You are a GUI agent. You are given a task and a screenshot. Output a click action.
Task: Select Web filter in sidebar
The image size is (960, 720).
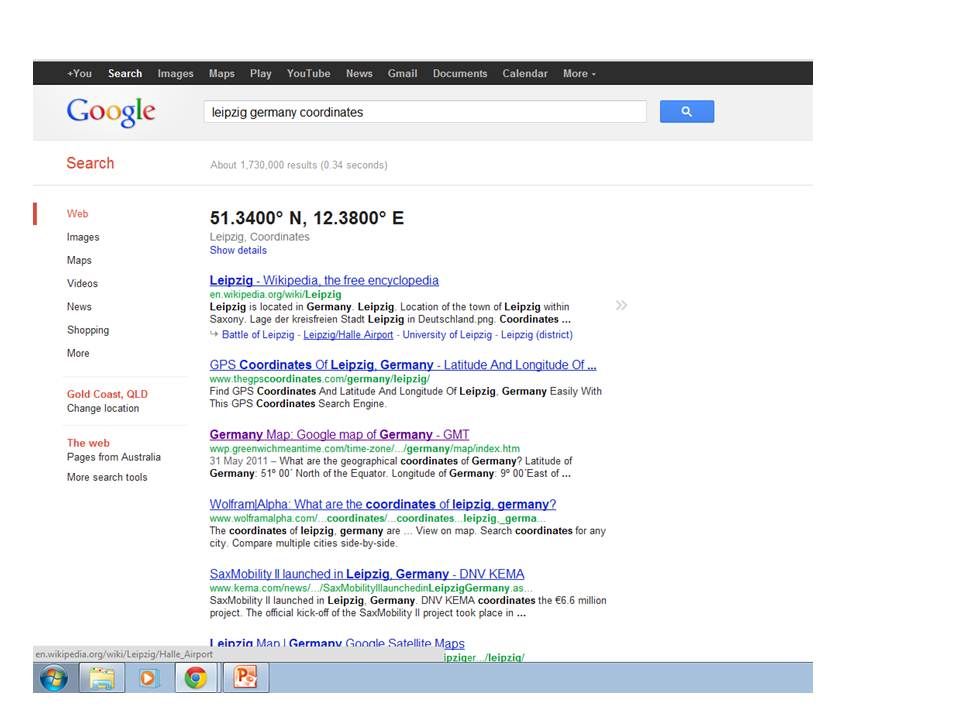[x=77, y=214]
